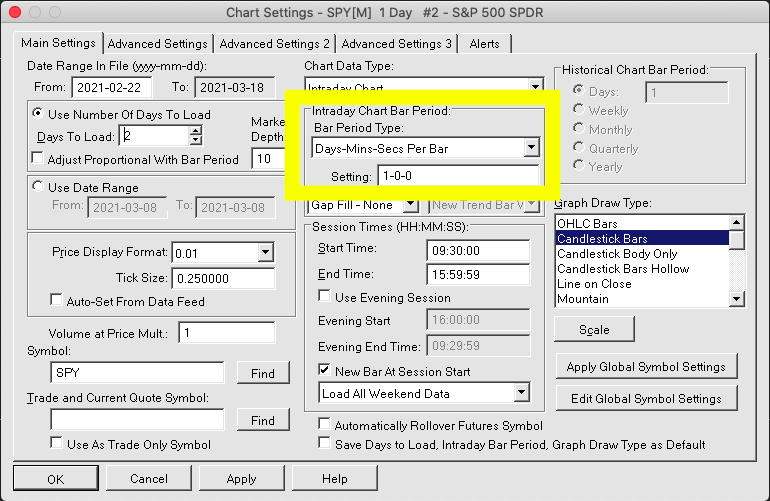770x501 pixels.
Task: Click the Cancel button
Action: point(149,478)
